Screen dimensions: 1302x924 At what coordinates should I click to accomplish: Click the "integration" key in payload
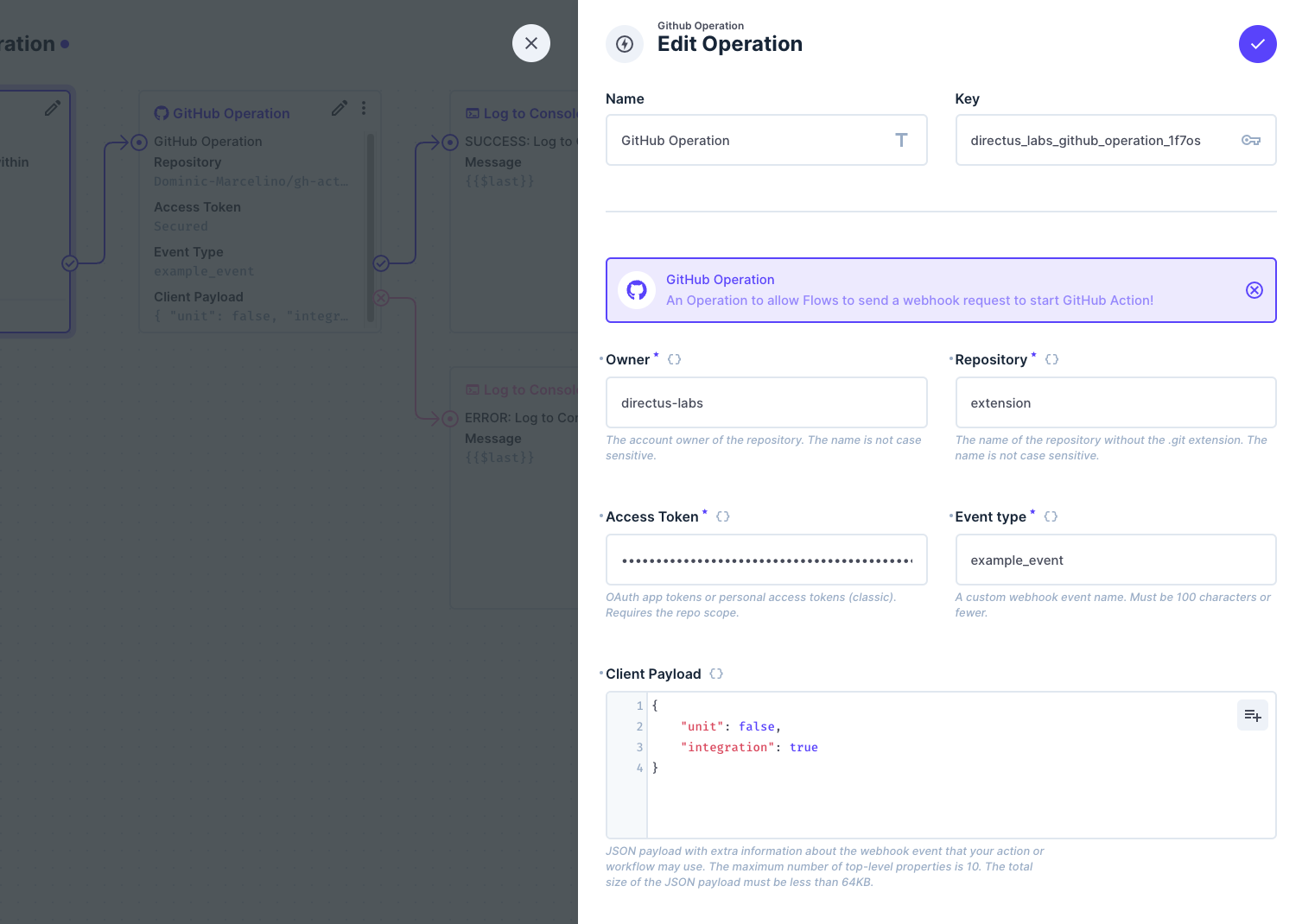coord(727,747)
